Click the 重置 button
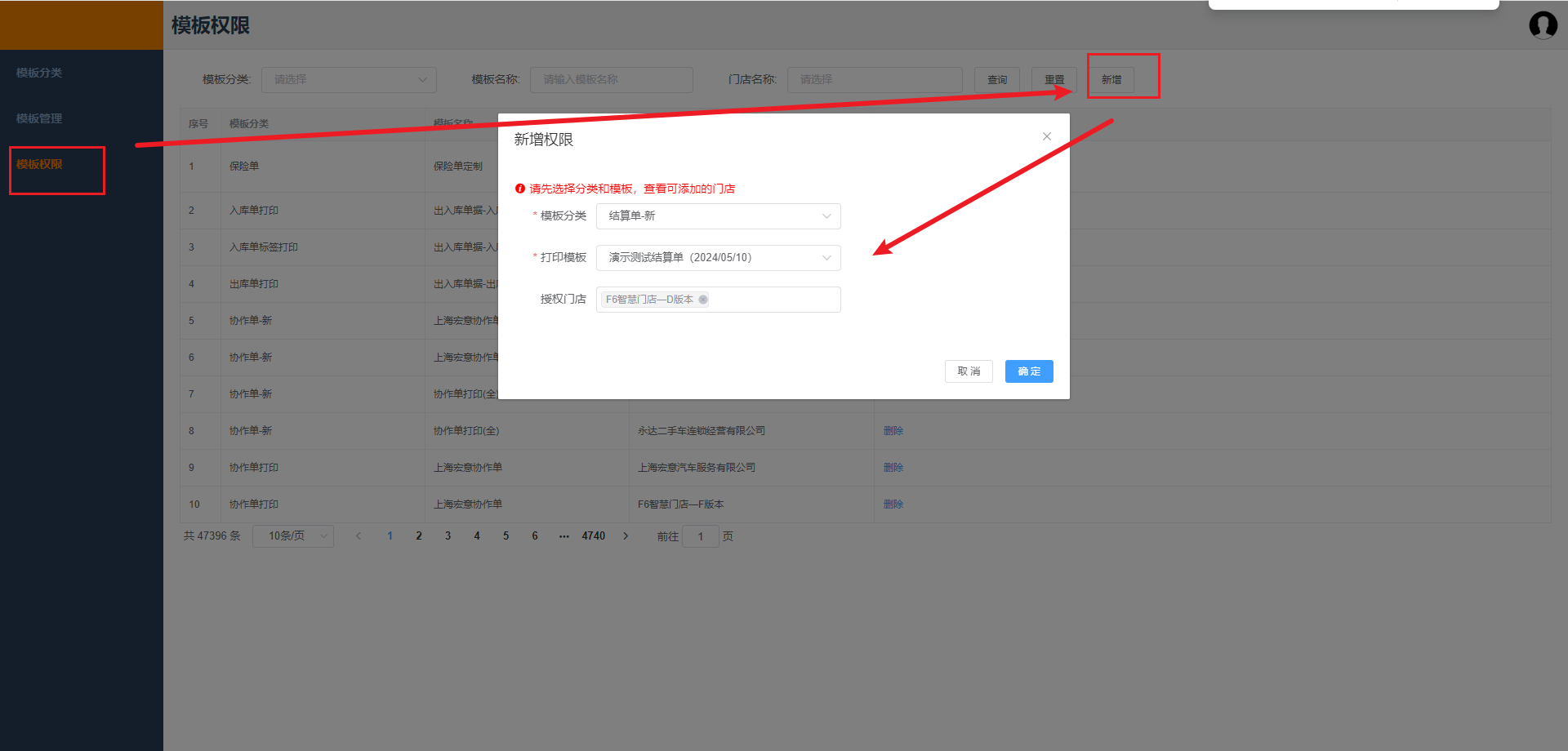The height and width of the screenshot is (751, 1568). pos(1054,80)
